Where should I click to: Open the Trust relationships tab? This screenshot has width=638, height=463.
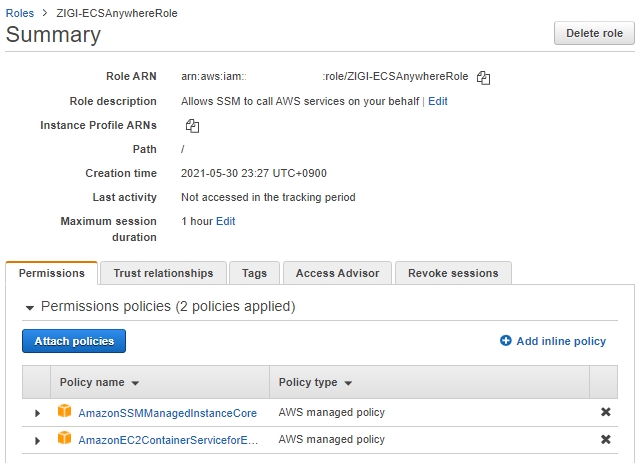pos(163,273)
